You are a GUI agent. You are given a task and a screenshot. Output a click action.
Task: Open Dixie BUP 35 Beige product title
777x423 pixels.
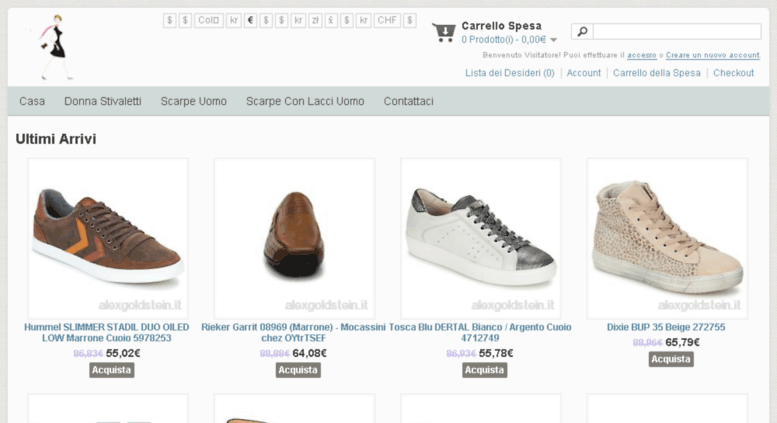coord(666,327)
